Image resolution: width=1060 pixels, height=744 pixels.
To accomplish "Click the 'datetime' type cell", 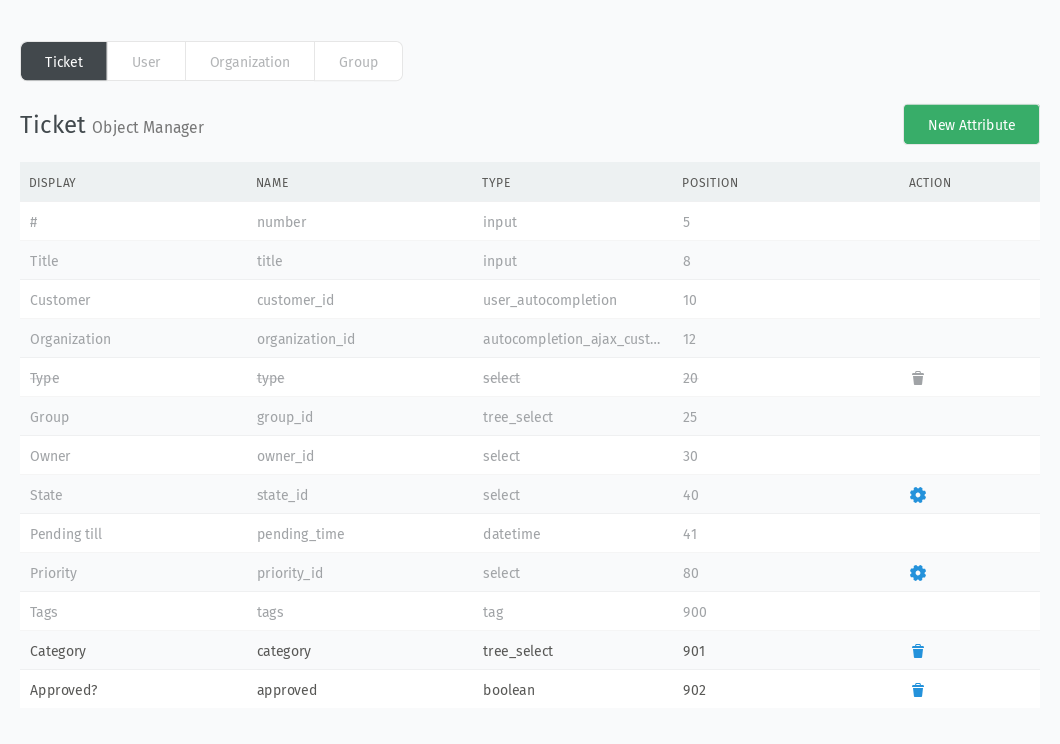I will click(511, 534).
